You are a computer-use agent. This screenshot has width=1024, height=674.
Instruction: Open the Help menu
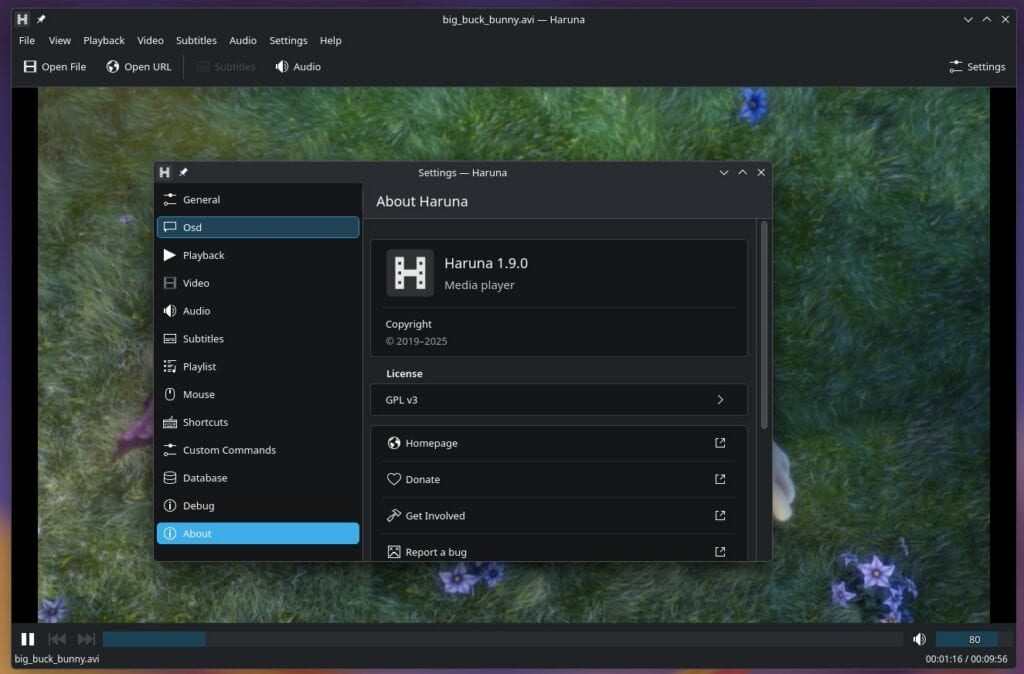(x=330, y=40)
